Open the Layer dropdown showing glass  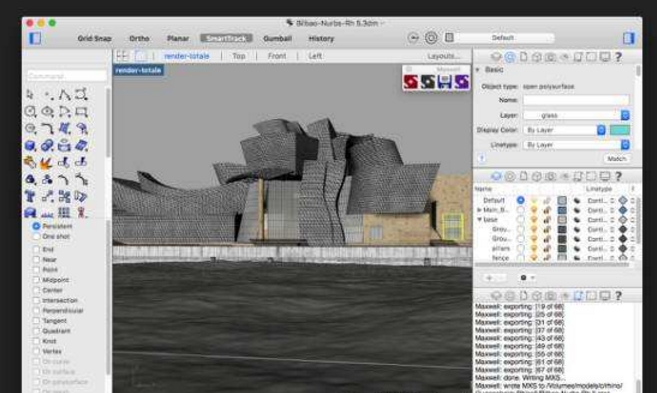pyautogui.click(x=576, y=115)
